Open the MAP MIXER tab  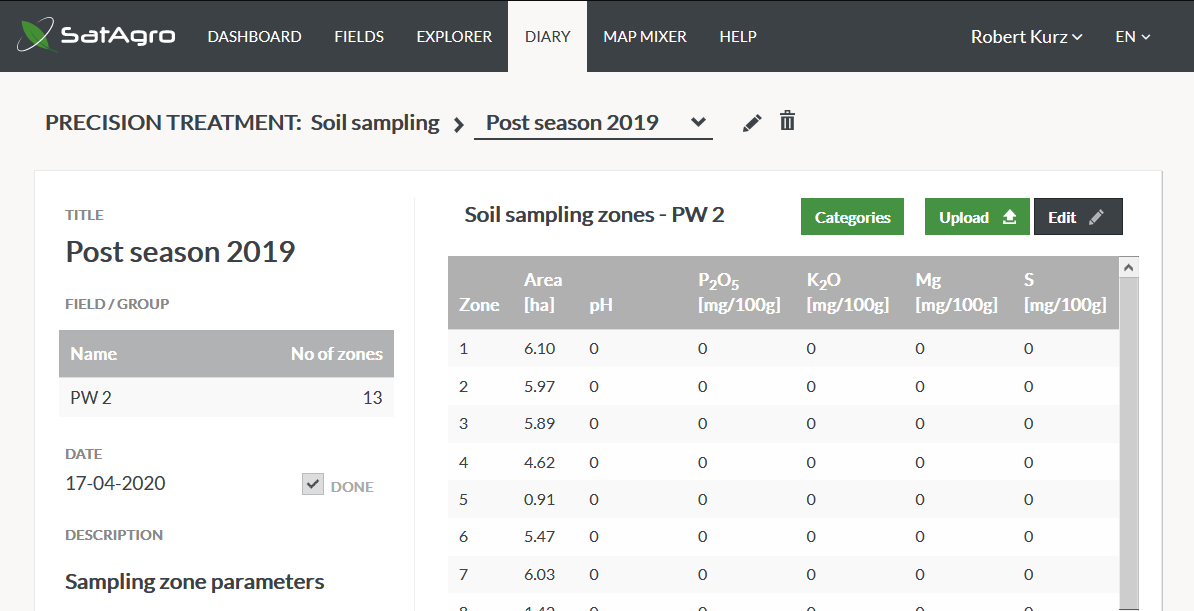(x=645, y=37)
